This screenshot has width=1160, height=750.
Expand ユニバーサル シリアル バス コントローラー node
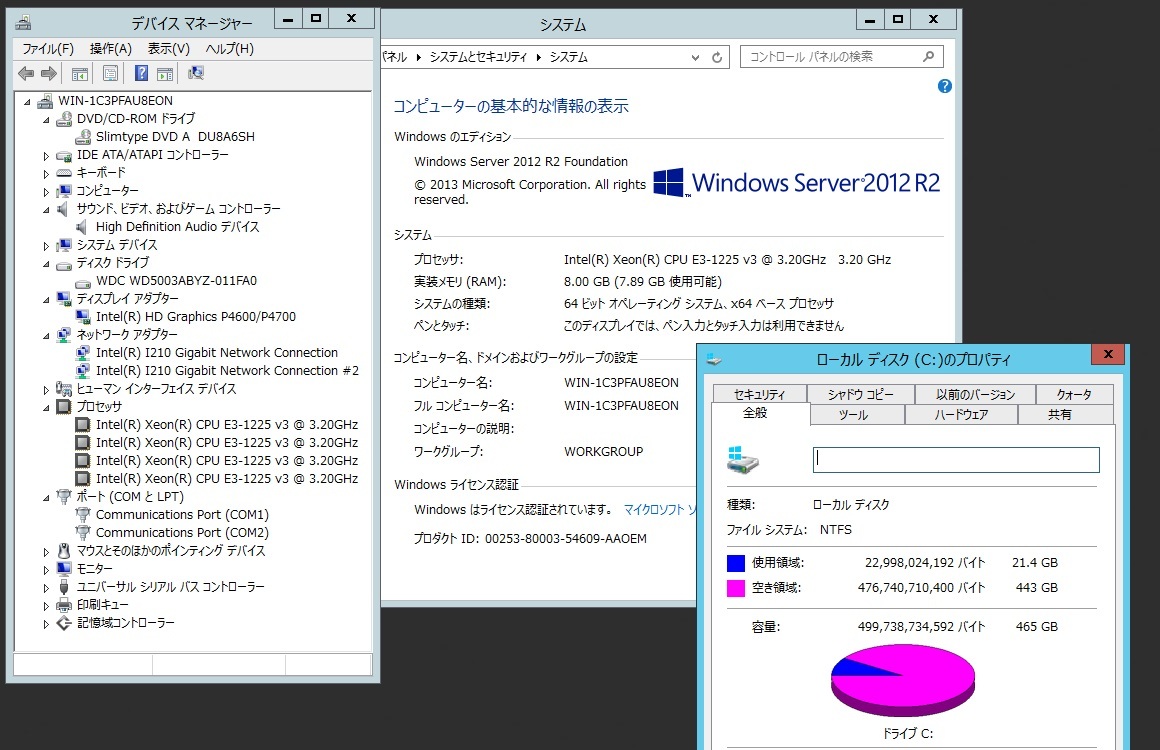[x=46, y=588]
